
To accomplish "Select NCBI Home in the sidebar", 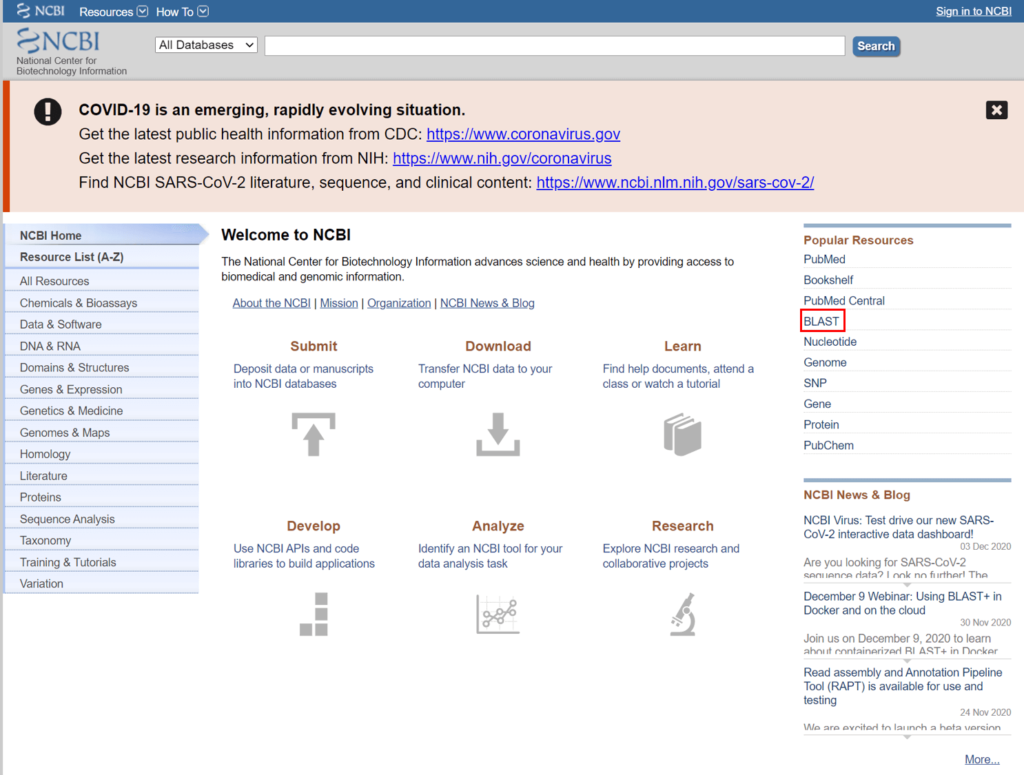I will (102, 235).
